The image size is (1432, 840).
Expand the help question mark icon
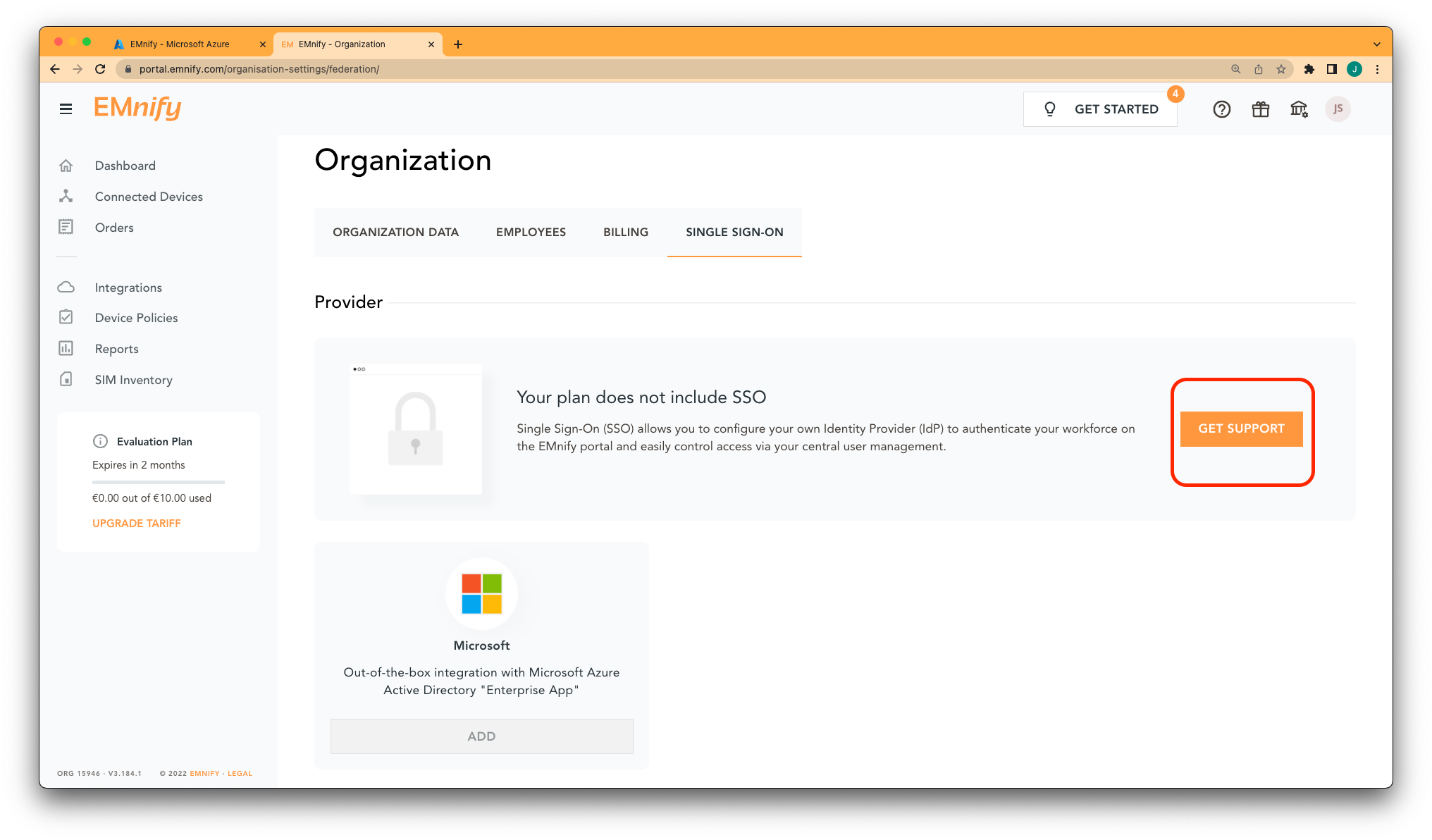coord(1220,109)
